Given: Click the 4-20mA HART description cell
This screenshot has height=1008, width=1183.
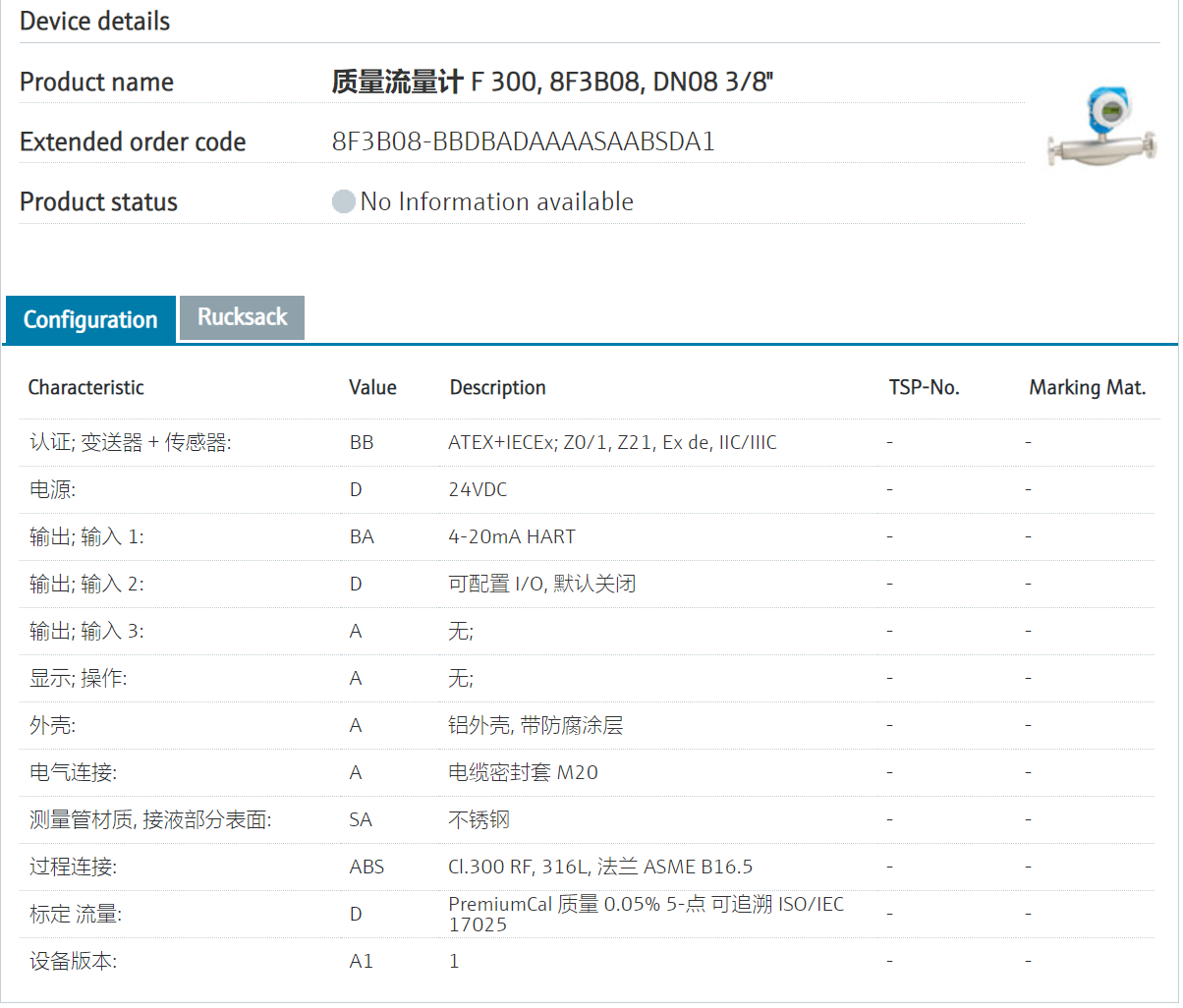Looking at the screenshot, I should [512, 537].
